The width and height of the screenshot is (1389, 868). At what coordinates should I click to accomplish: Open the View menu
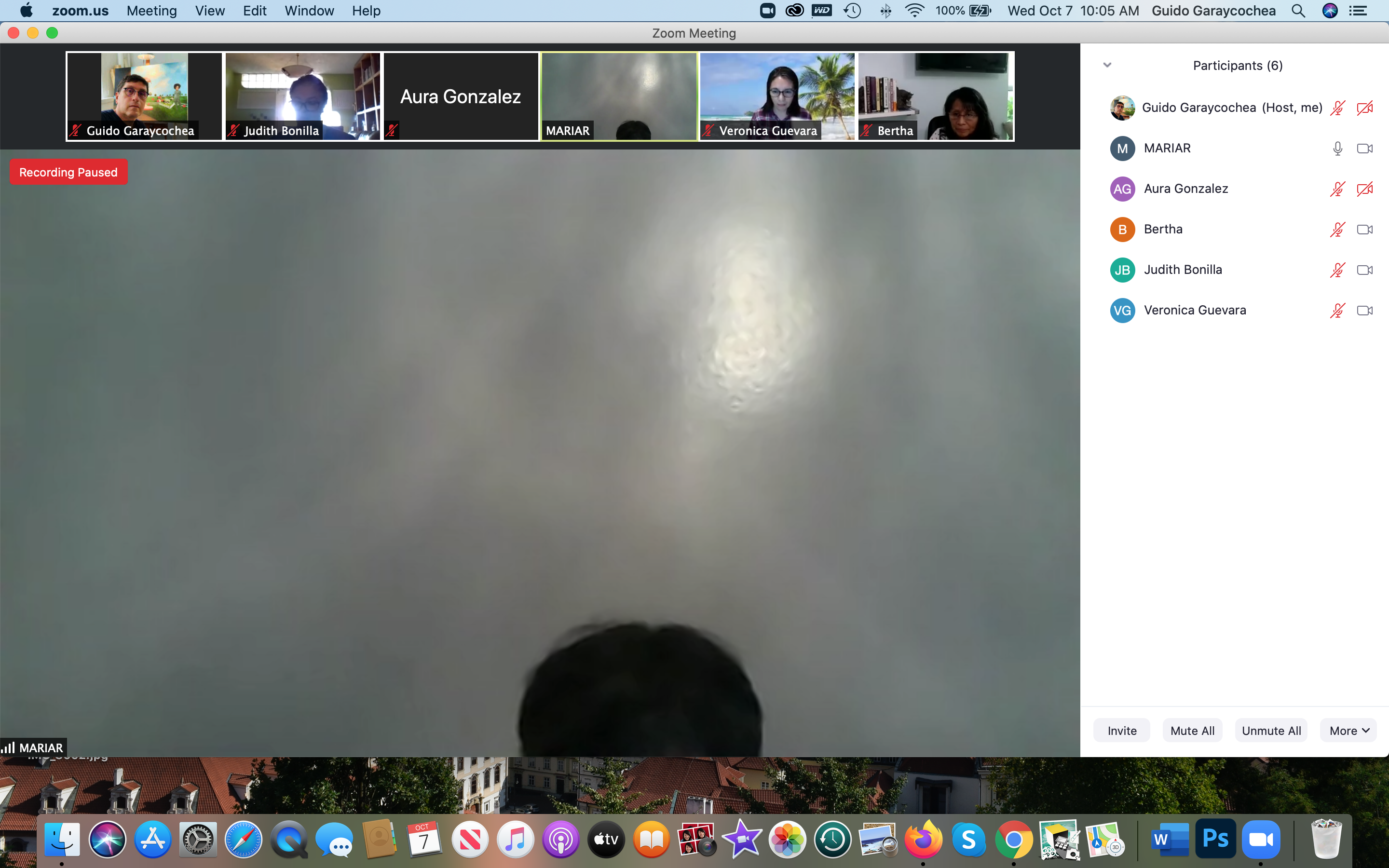click(209, 11)
